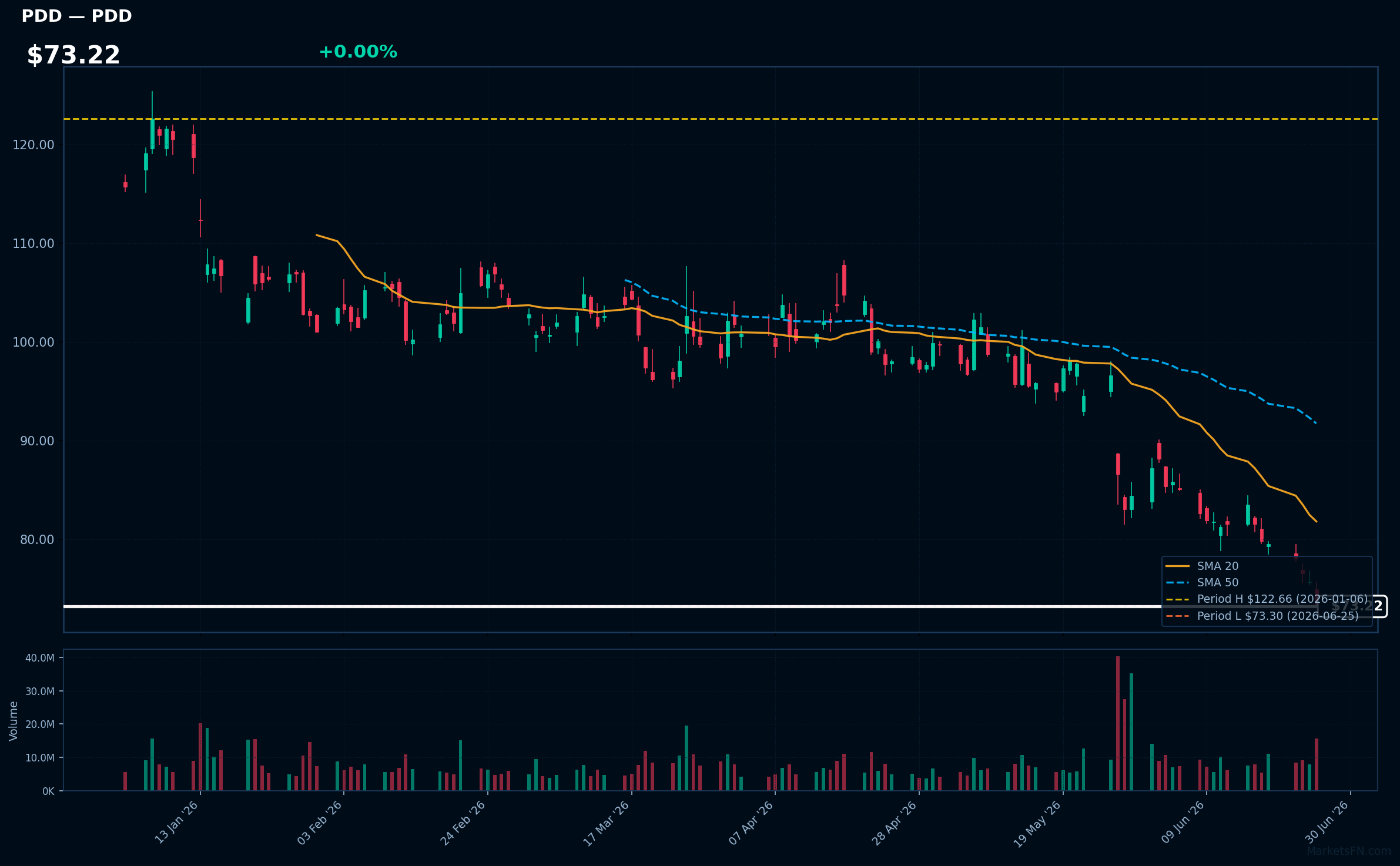The width and height of the screenshot is (1400, 866).
Task: Click the 120.00 price axis label
Action: click(x=34, y=145)
